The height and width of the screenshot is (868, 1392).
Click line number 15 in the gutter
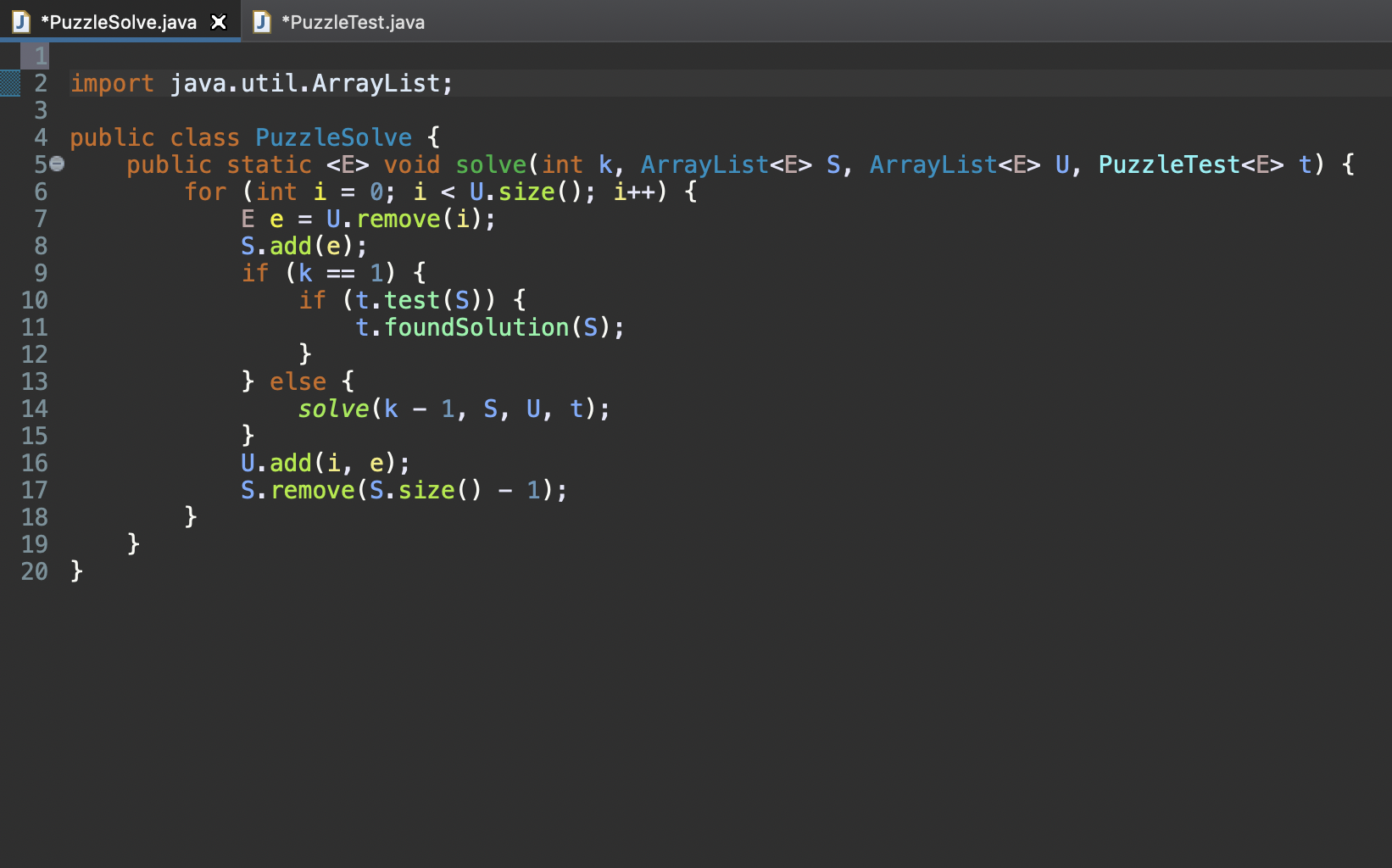[x=34, y=436]
